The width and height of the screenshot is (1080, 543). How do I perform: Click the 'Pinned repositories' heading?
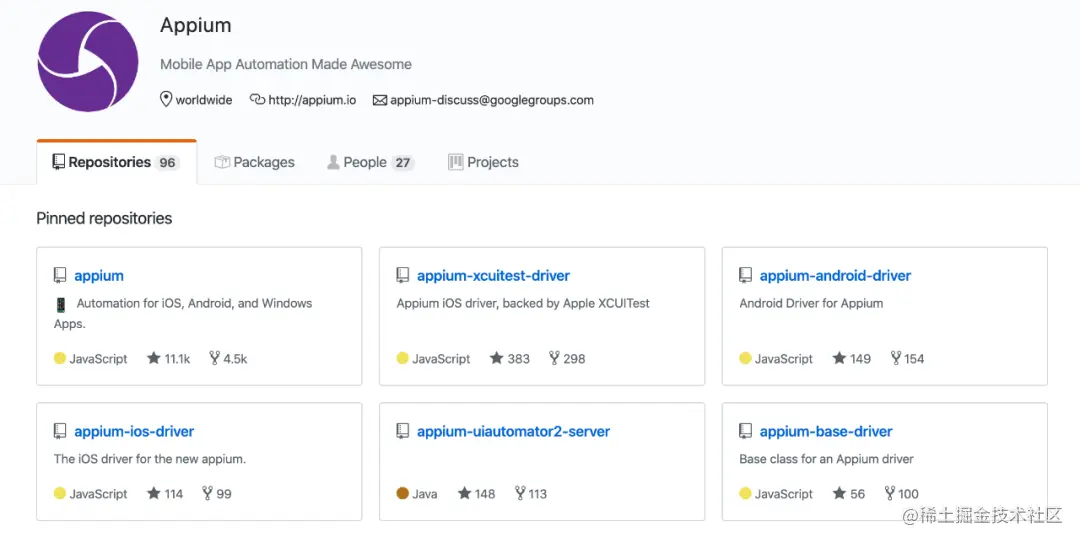pyautogui.click(x=104, y=218)
